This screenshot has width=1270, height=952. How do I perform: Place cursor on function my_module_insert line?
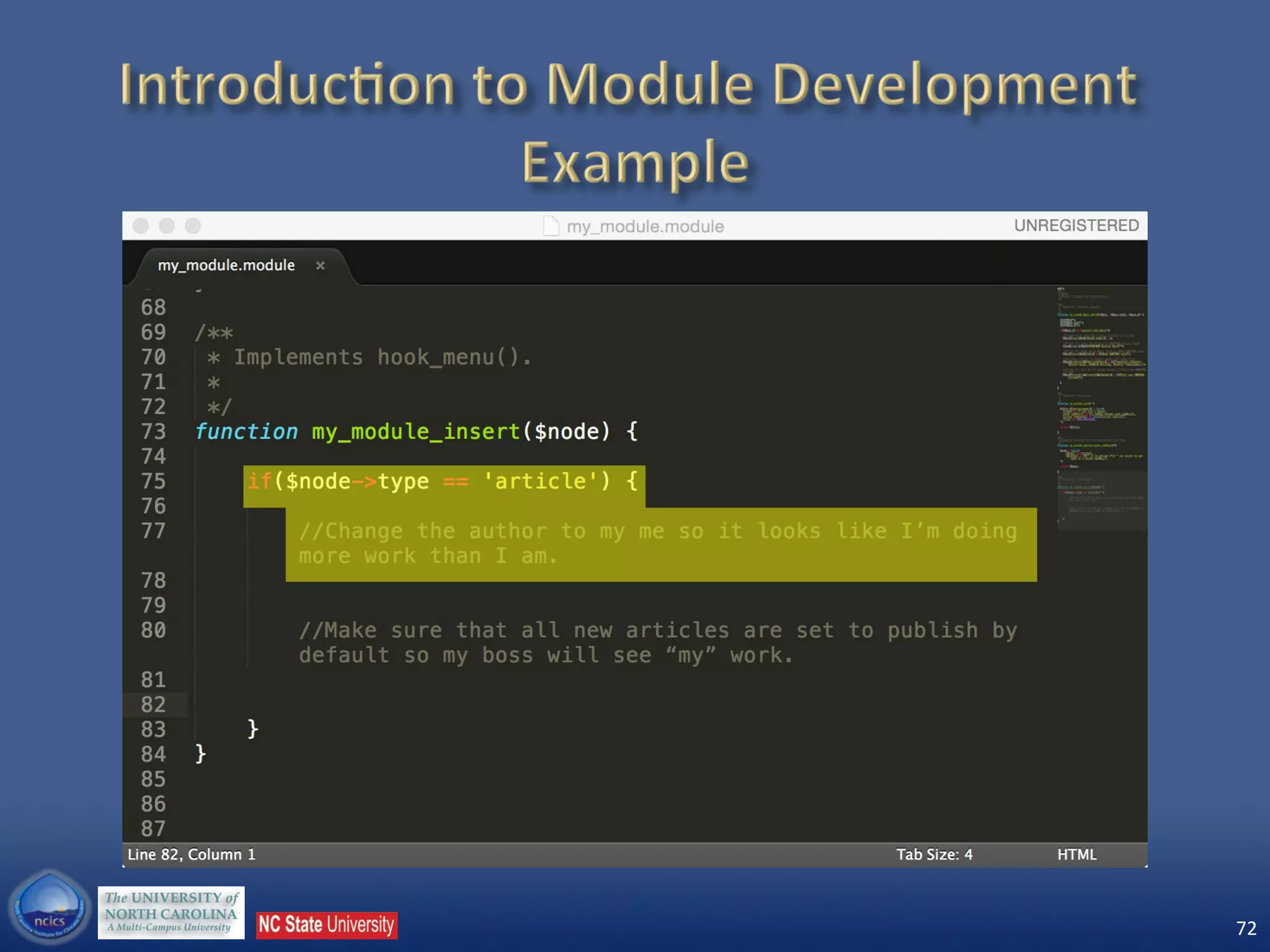[x=415, y=431]
